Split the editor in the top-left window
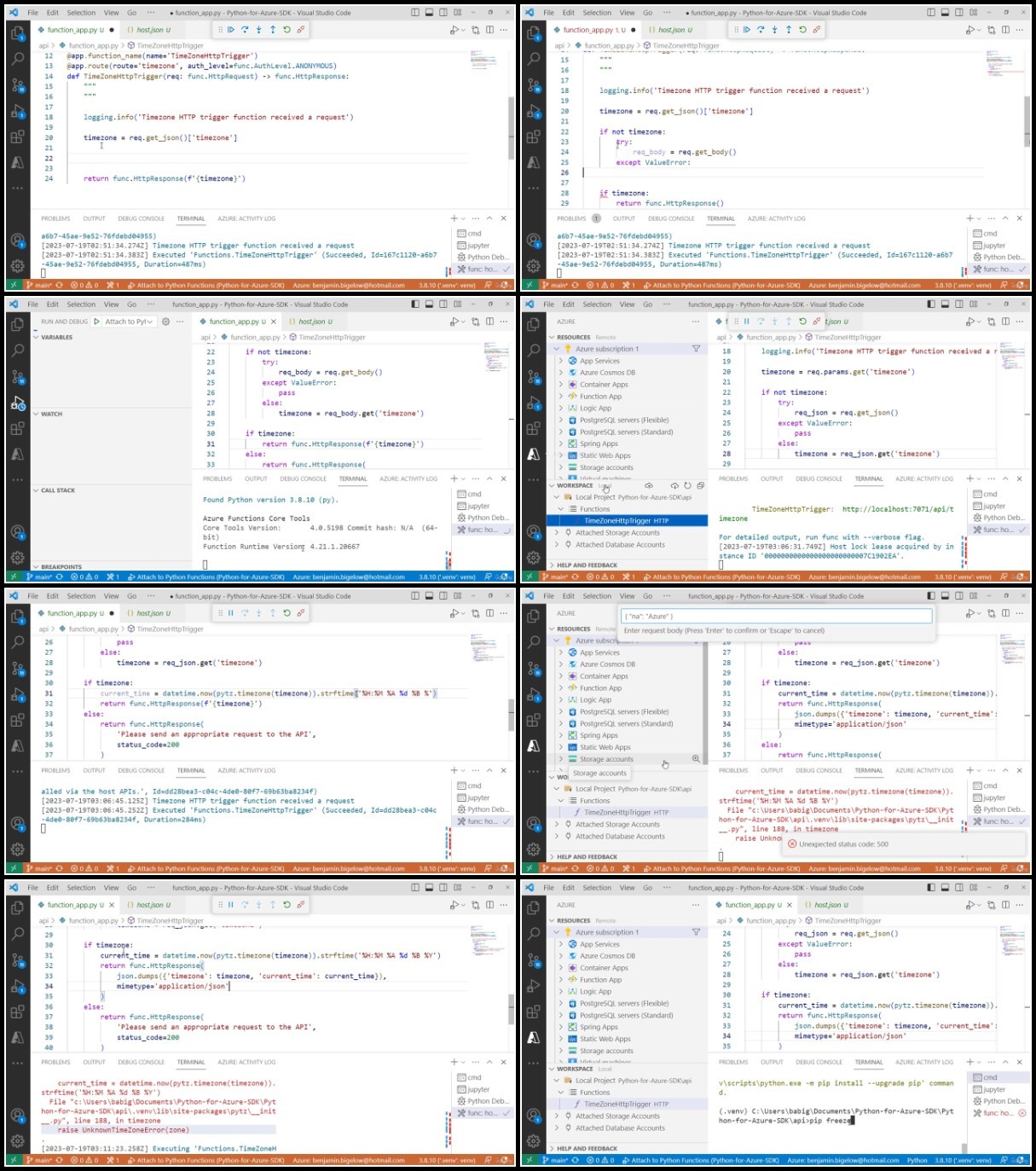This screenshot has width=1036, height=1171. [489, 30]
